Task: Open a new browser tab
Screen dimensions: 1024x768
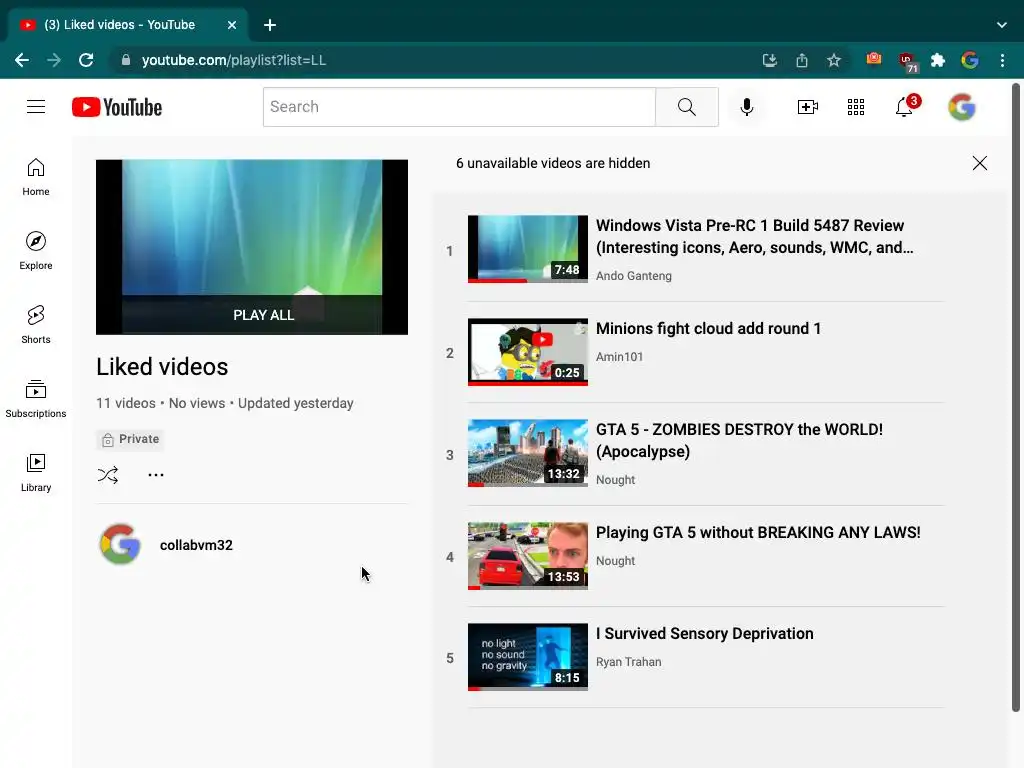Action: 270,25
